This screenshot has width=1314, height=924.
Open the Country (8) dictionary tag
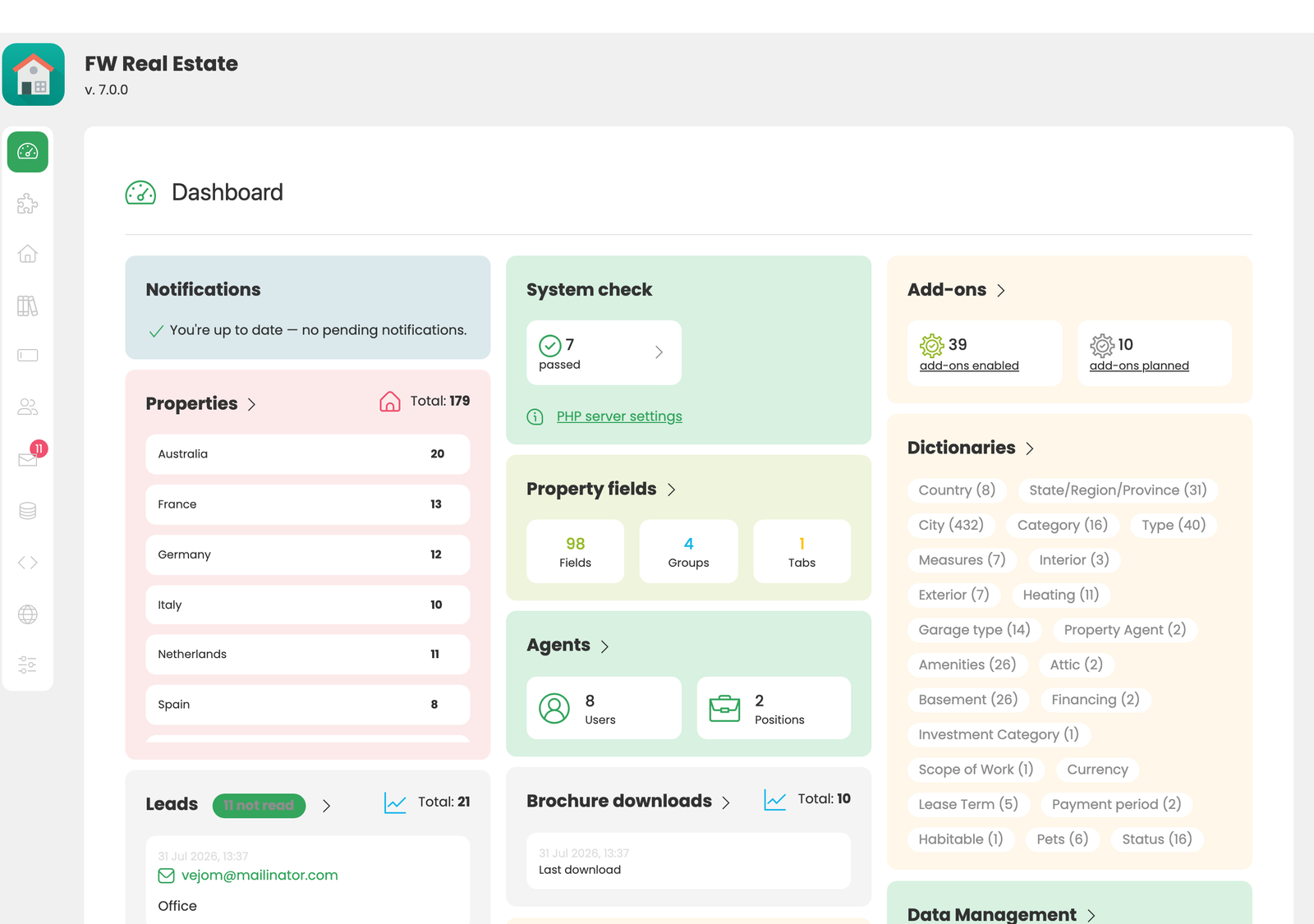(957, 490)
